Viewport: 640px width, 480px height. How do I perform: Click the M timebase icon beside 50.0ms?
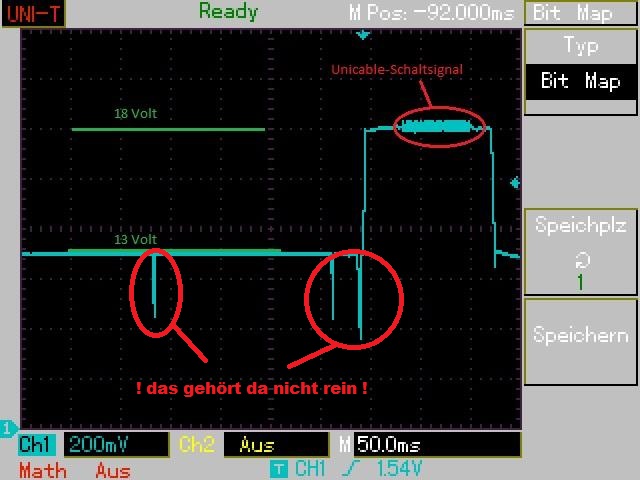(x=345, y=444)
